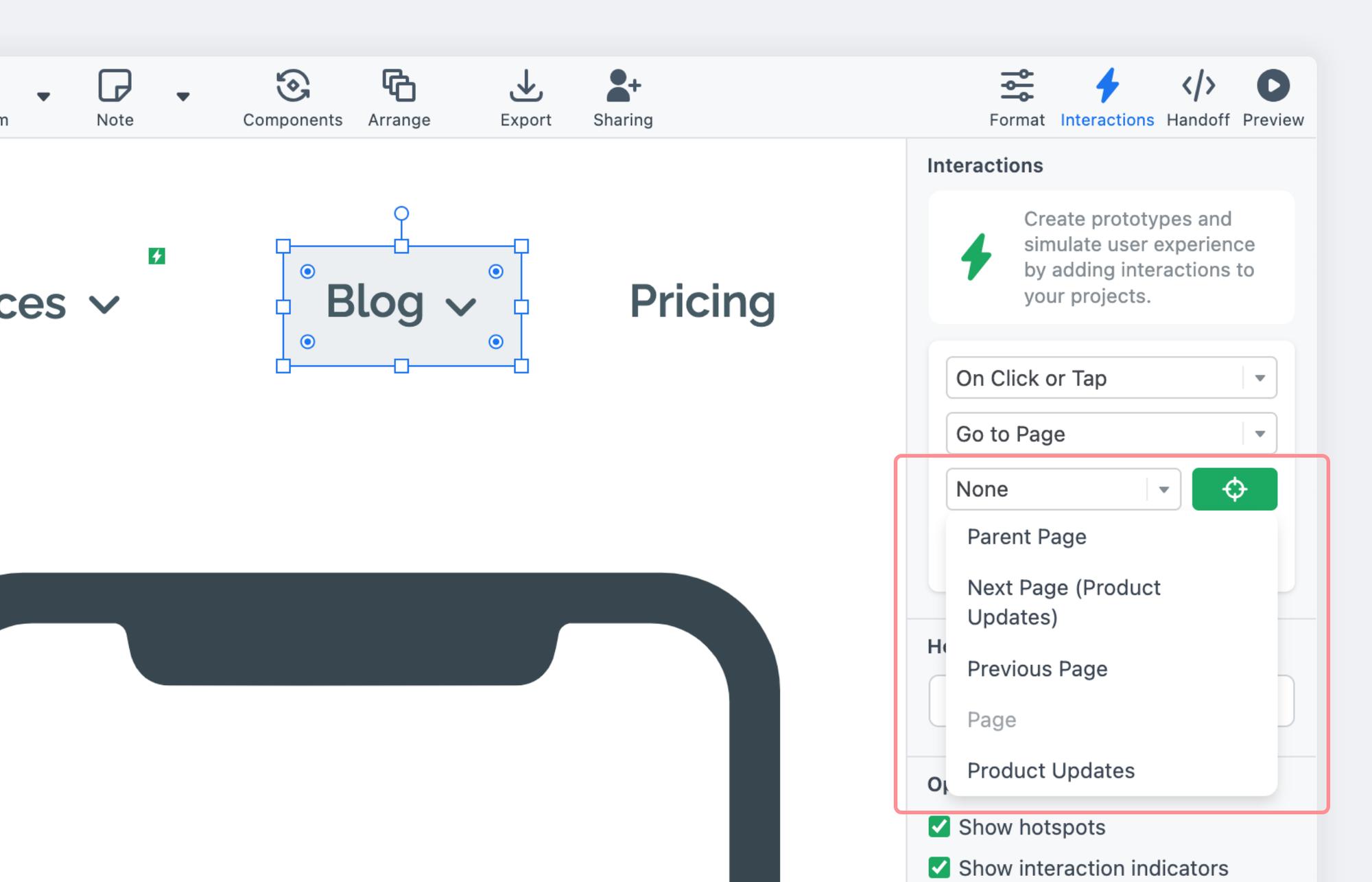
Task: Choose Next Page (Product Updates) option
Action: (x=1111, y=602)
